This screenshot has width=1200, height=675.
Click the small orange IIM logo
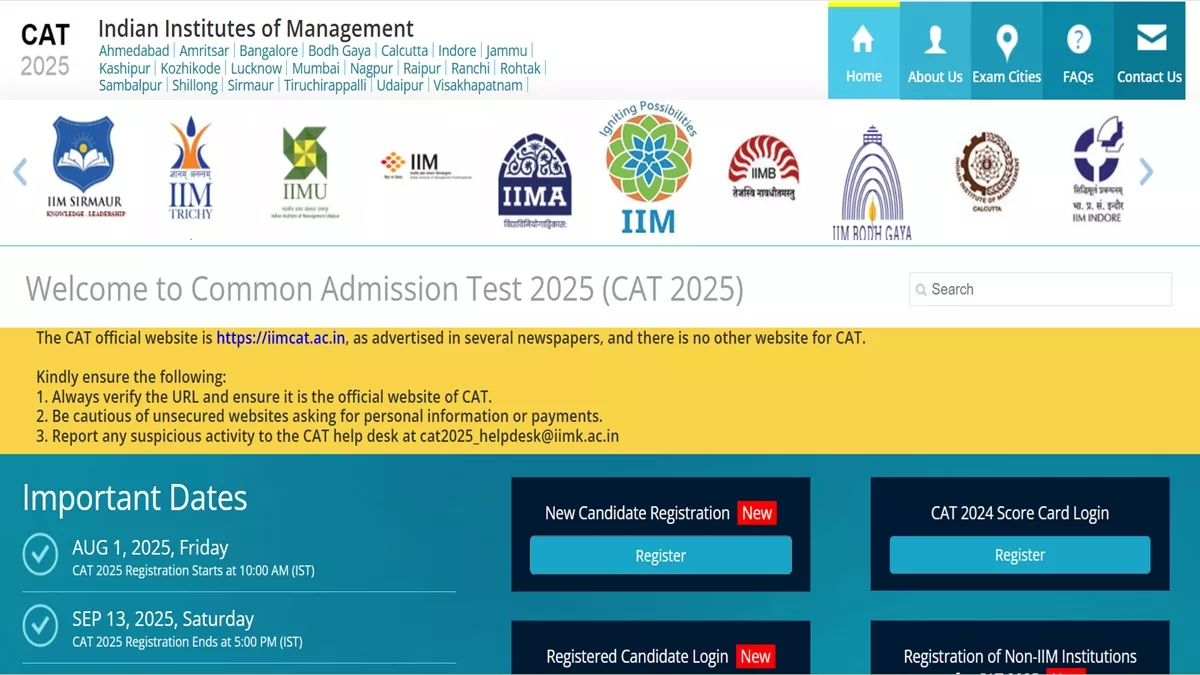[425, 165]
